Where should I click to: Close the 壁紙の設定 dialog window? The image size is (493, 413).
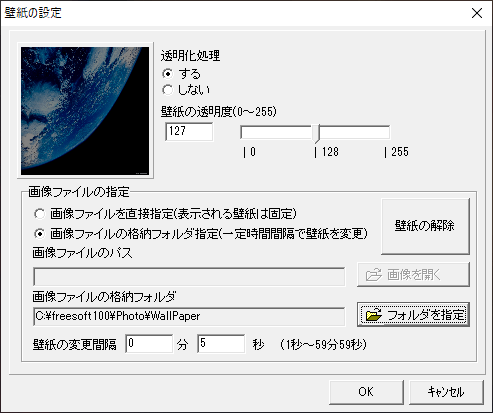point(477,13)
